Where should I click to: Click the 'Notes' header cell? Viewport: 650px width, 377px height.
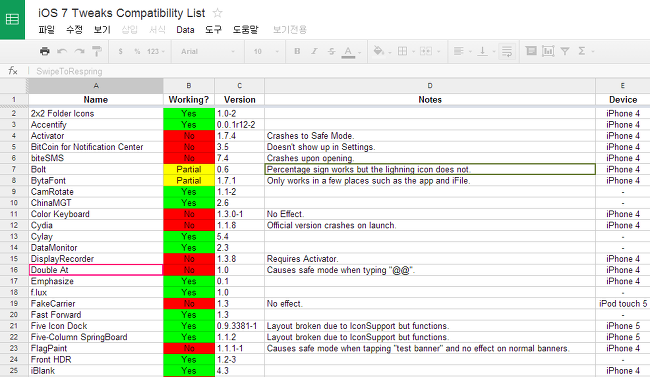pos(430,100)
